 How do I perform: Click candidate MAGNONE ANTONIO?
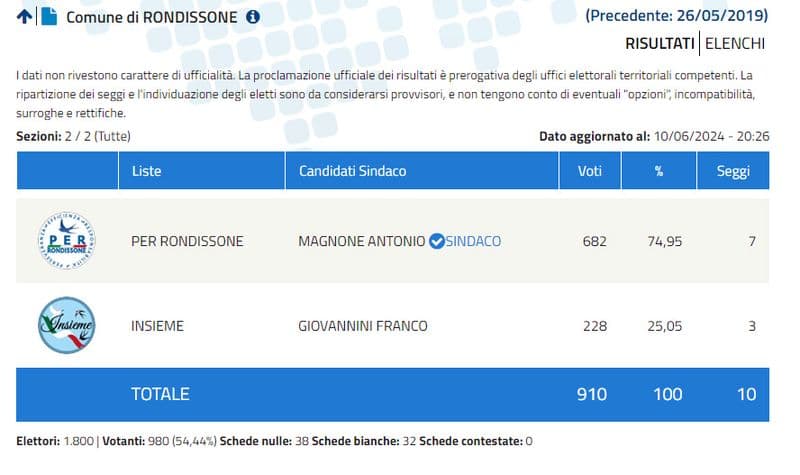point(361,241)
